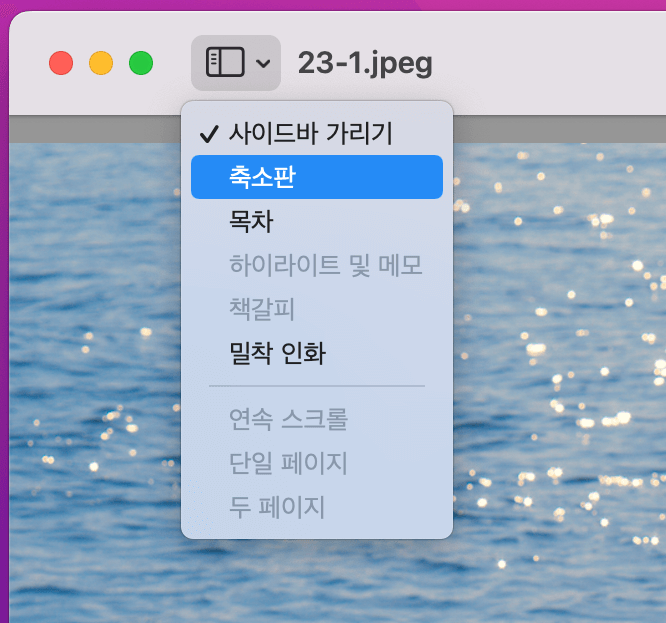The image size is (666, 623).
Task: Click the sidebar view icon in toolbar
Action: [x=225, y=62]
